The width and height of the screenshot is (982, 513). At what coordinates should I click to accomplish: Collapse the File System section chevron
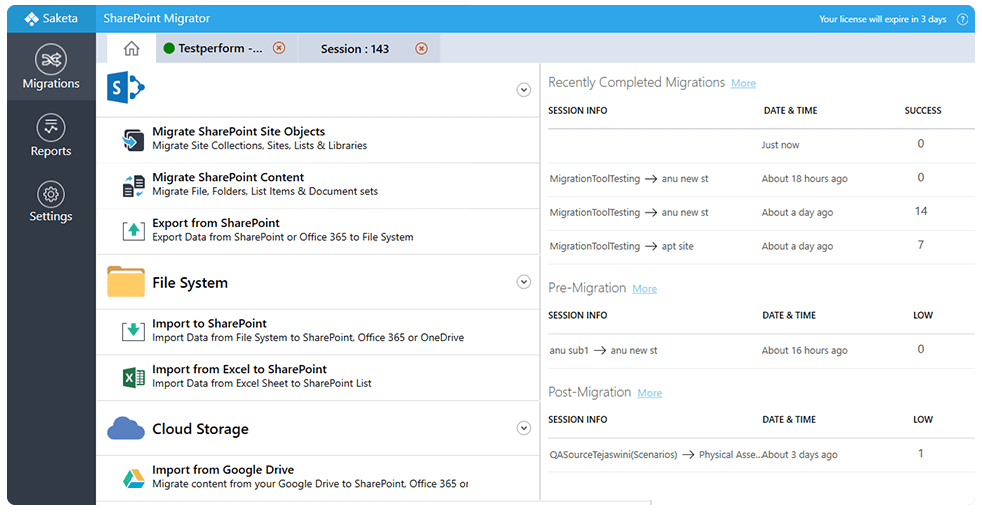[524, 282]
